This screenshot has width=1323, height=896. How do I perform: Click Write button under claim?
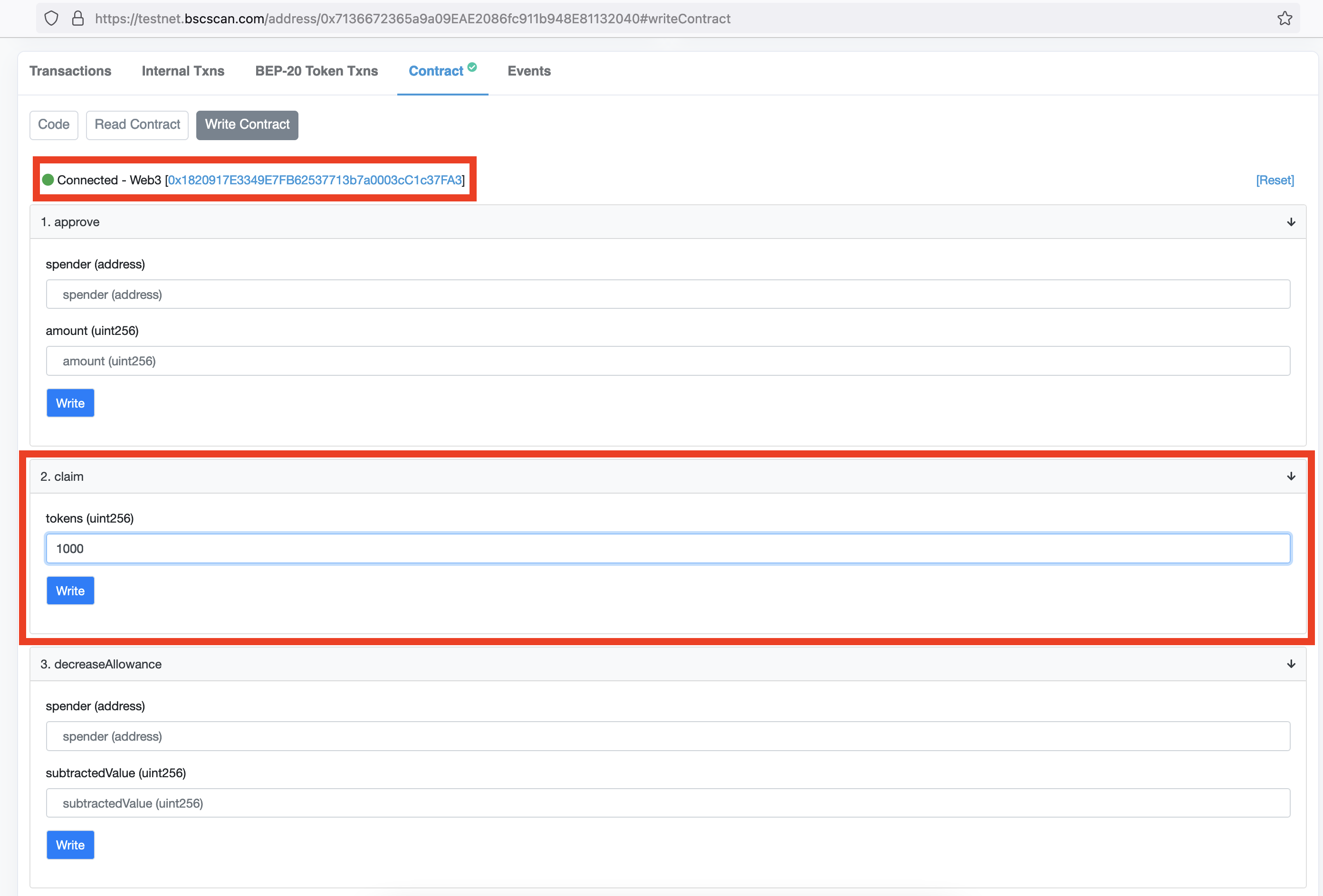[x=70, y=591]
